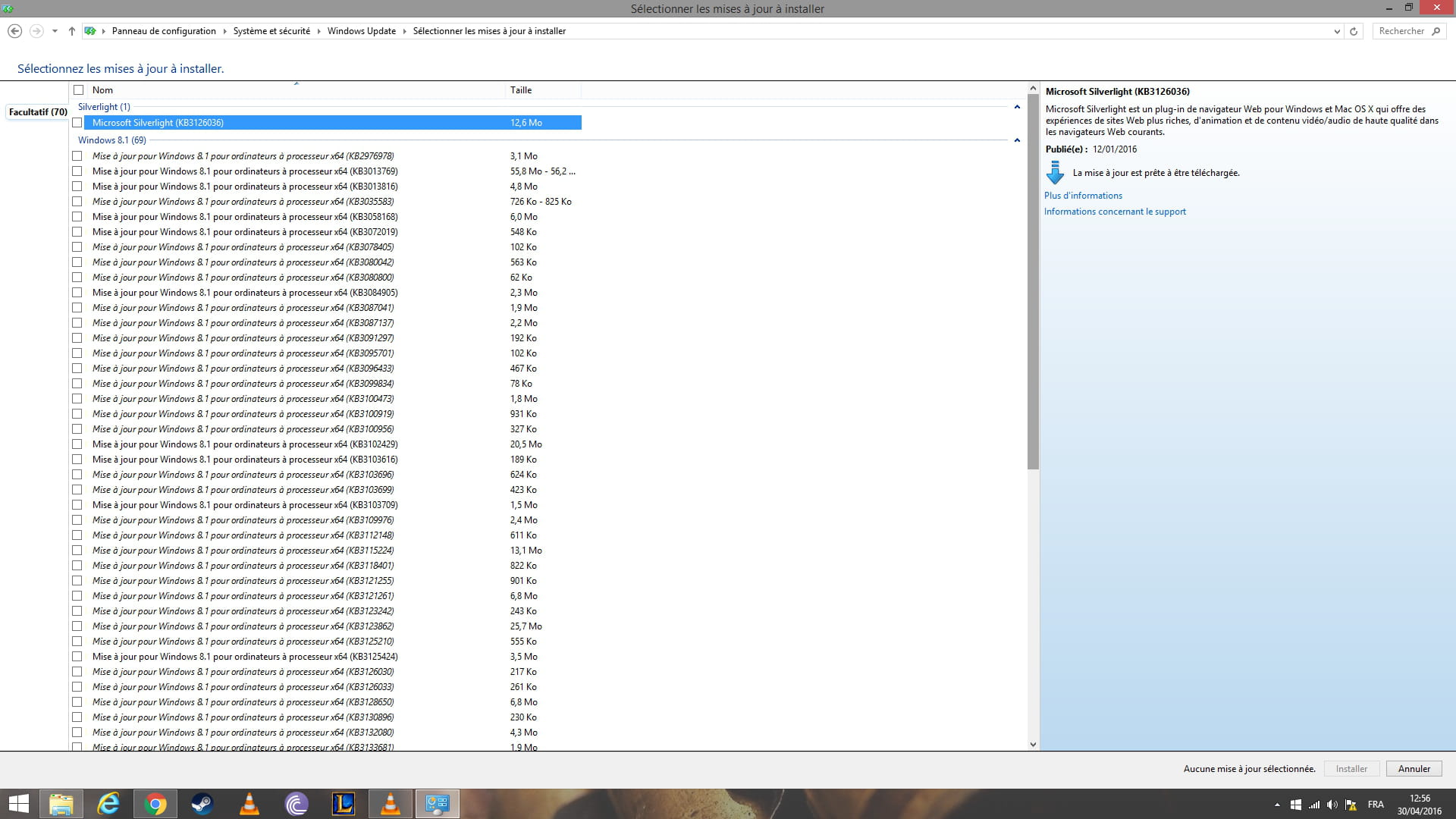Check the KB3102429 update checkbox
The image size is (1456, 819).
(77, 444)
